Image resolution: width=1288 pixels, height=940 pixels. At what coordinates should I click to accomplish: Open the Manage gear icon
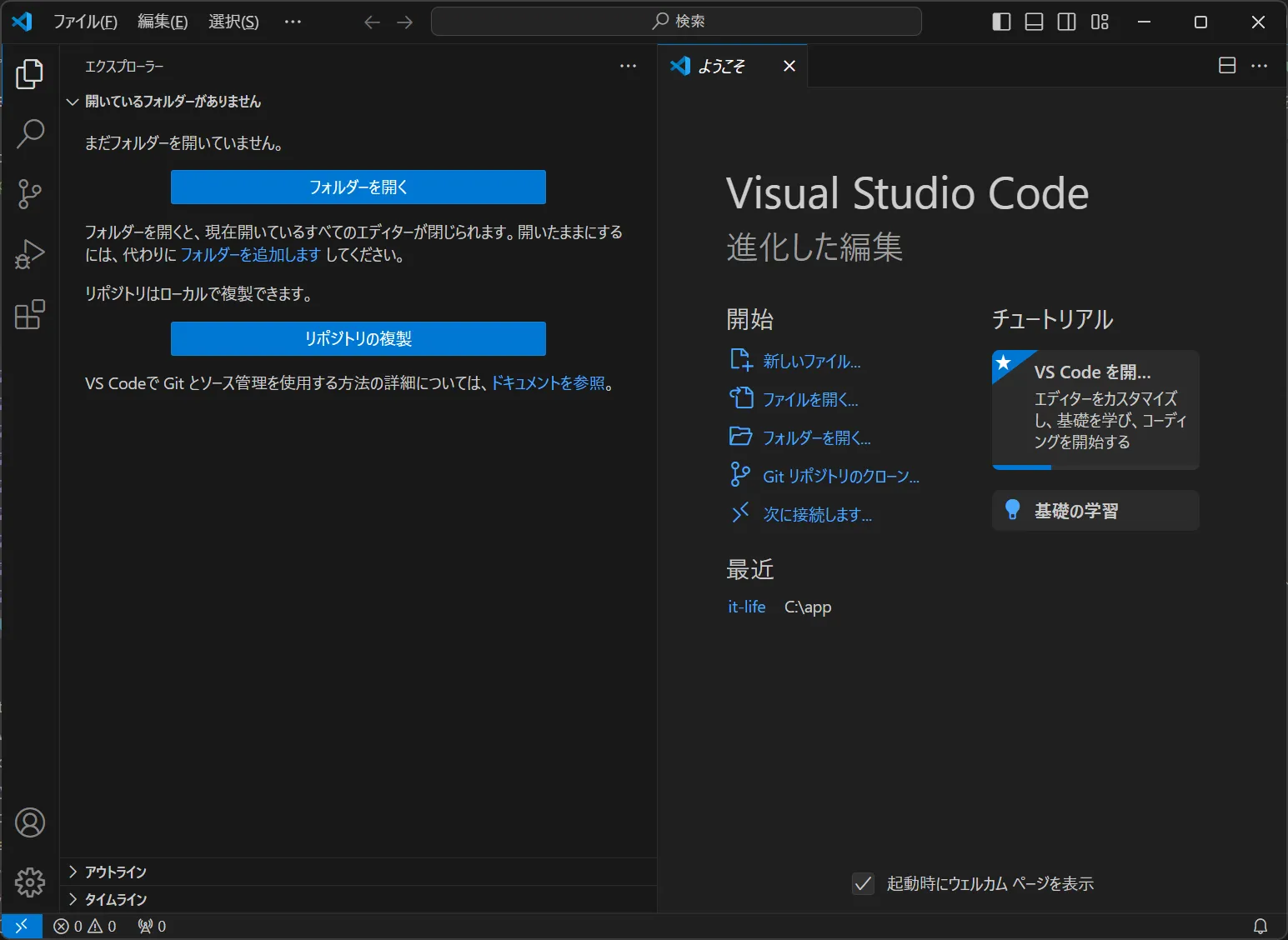click(30, 882)
